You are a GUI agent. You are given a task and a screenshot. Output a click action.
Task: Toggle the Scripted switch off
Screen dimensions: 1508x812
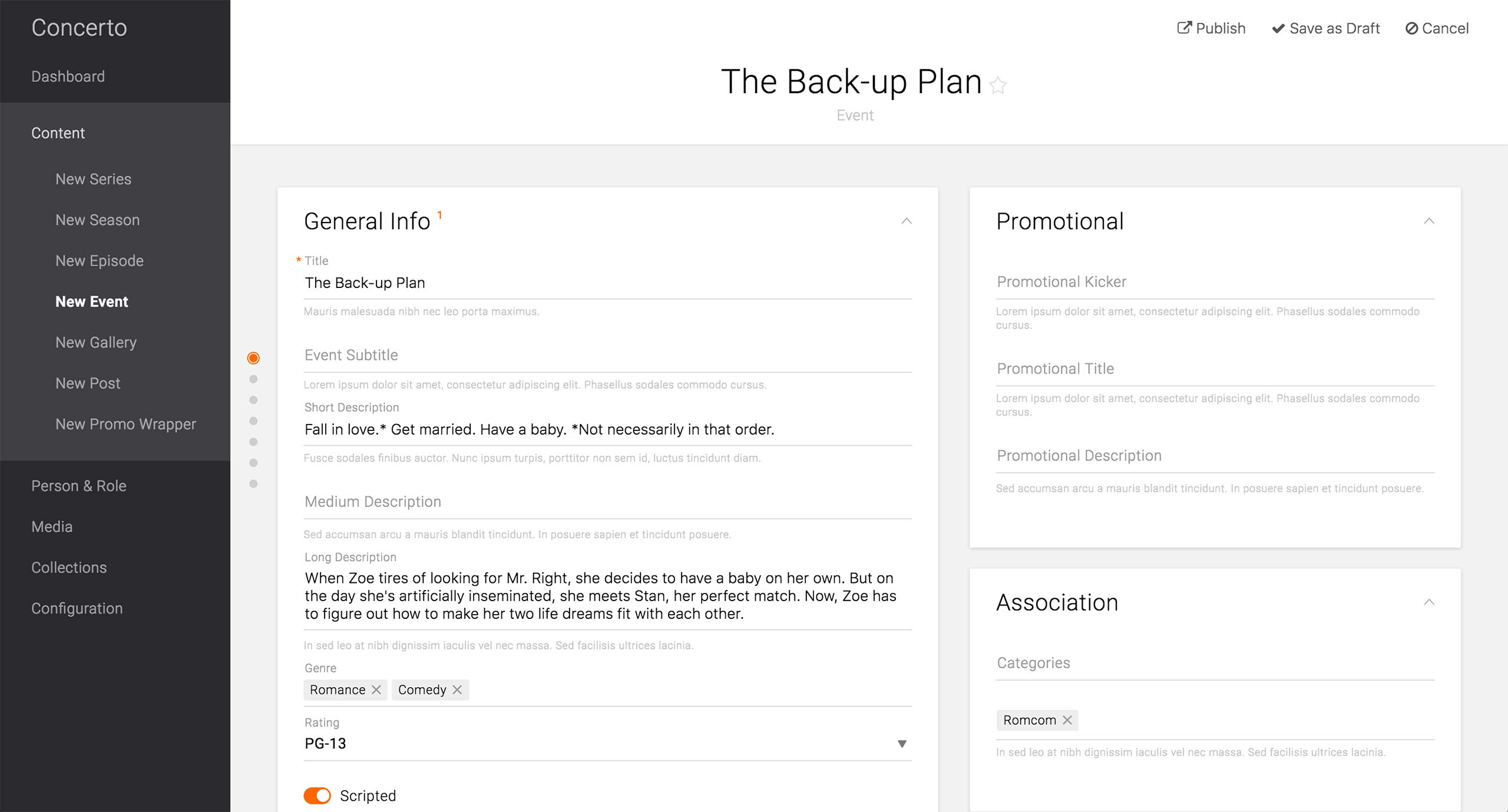click(x=318, y=796)
